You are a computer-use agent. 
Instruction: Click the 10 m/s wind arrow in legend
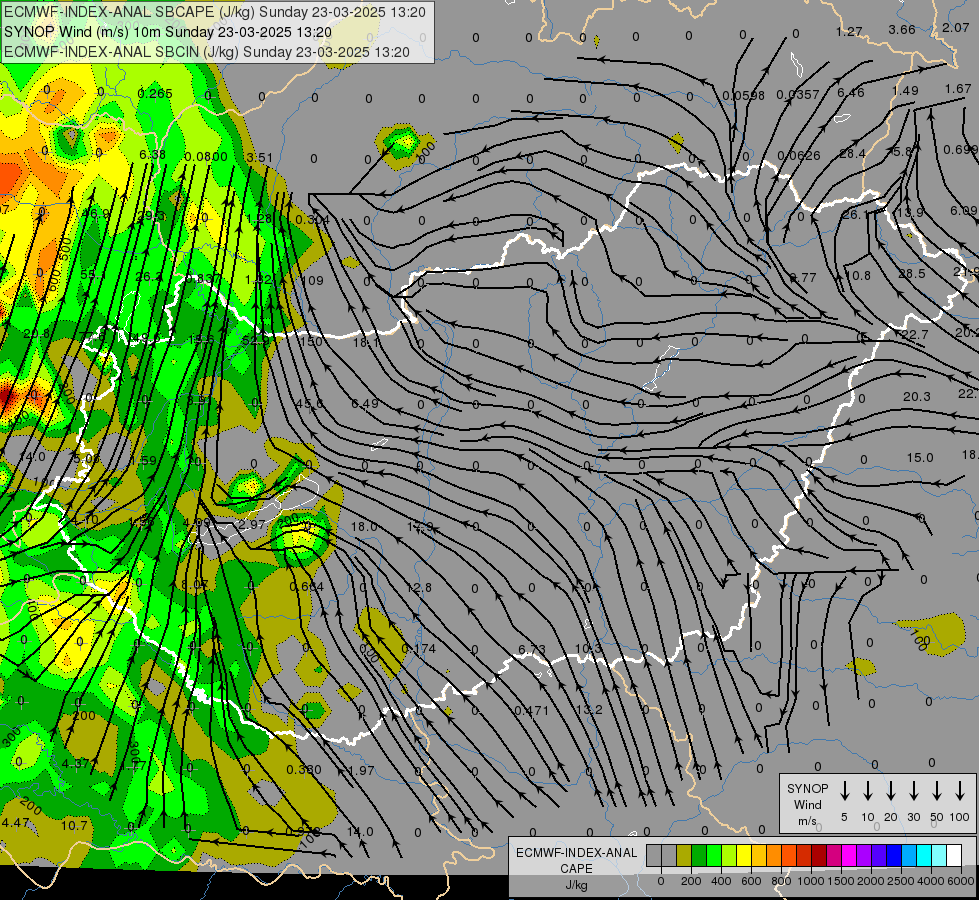[x=868, y=791]
